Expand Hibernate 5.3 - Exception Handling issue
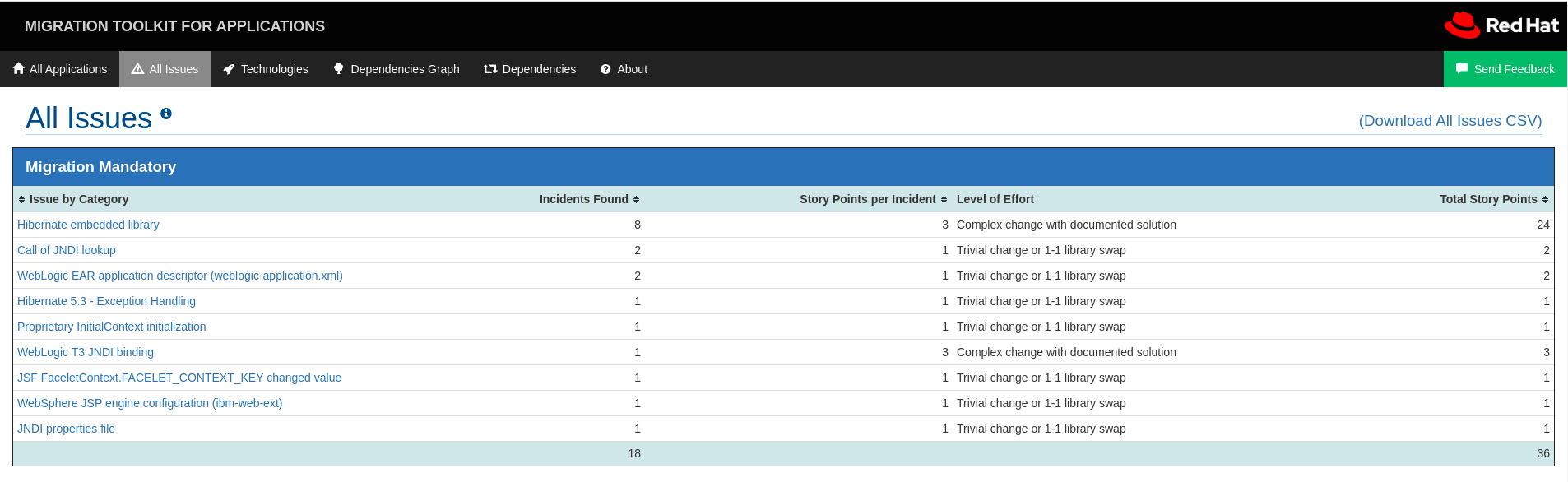 (106, 301)
